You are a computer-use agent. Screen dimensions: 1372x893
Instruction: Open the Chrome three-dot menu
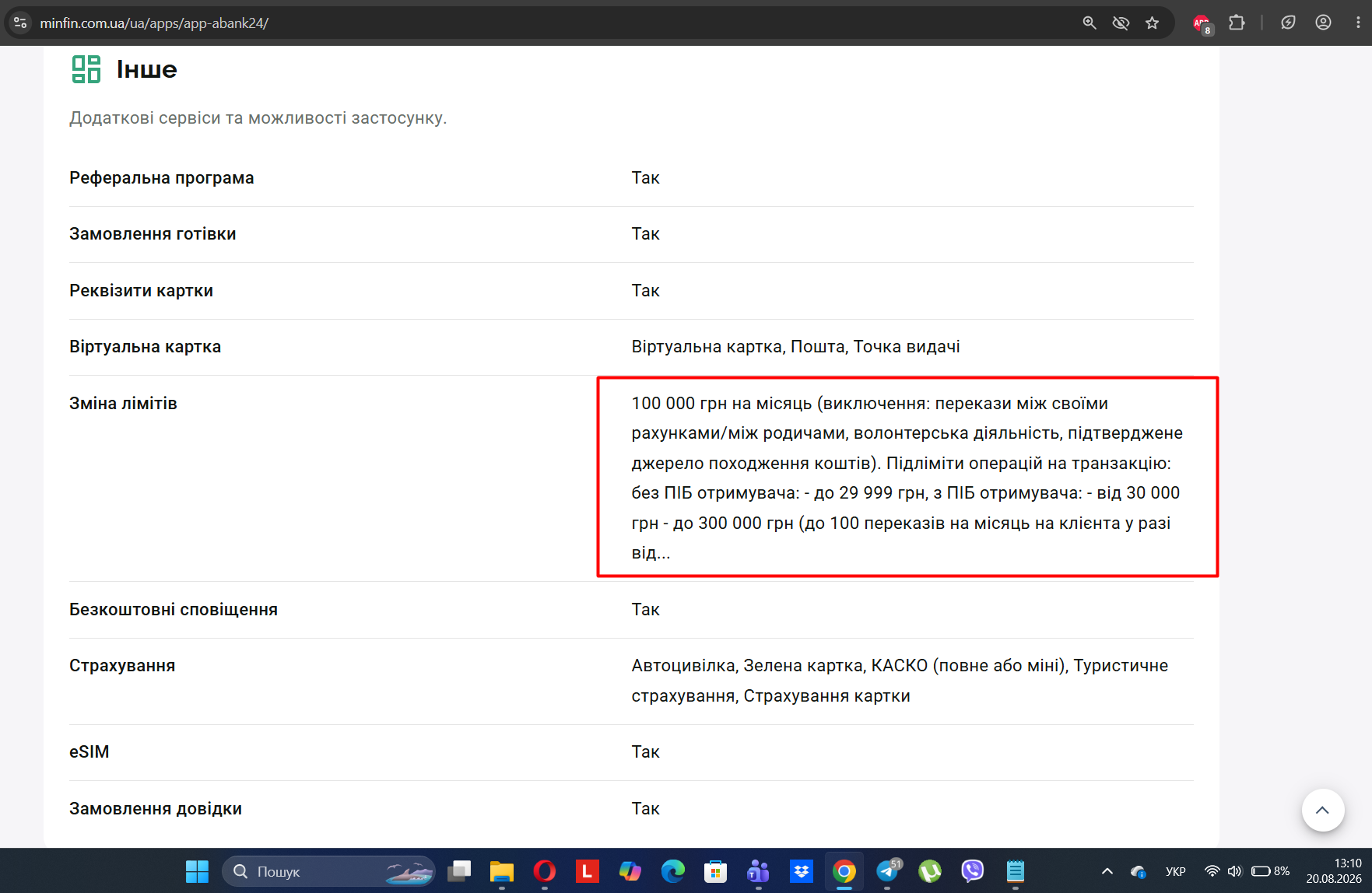[1358, 23]
